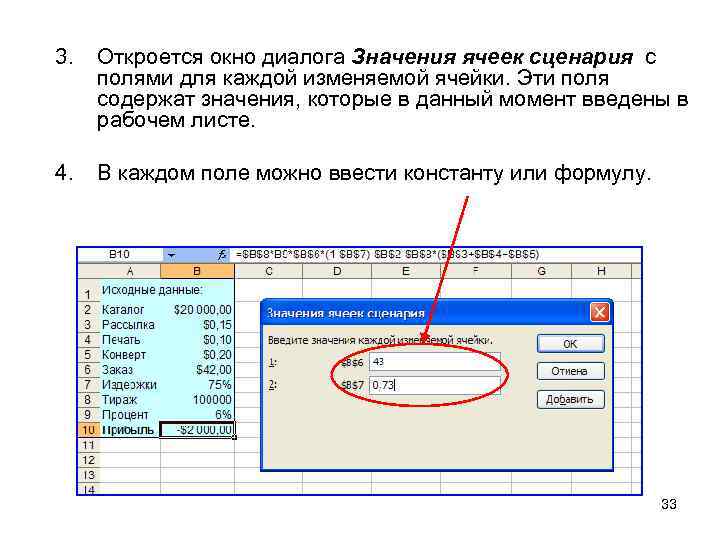Click cell labeled Печать
720x540 pixels.
[x=130, y=340]
